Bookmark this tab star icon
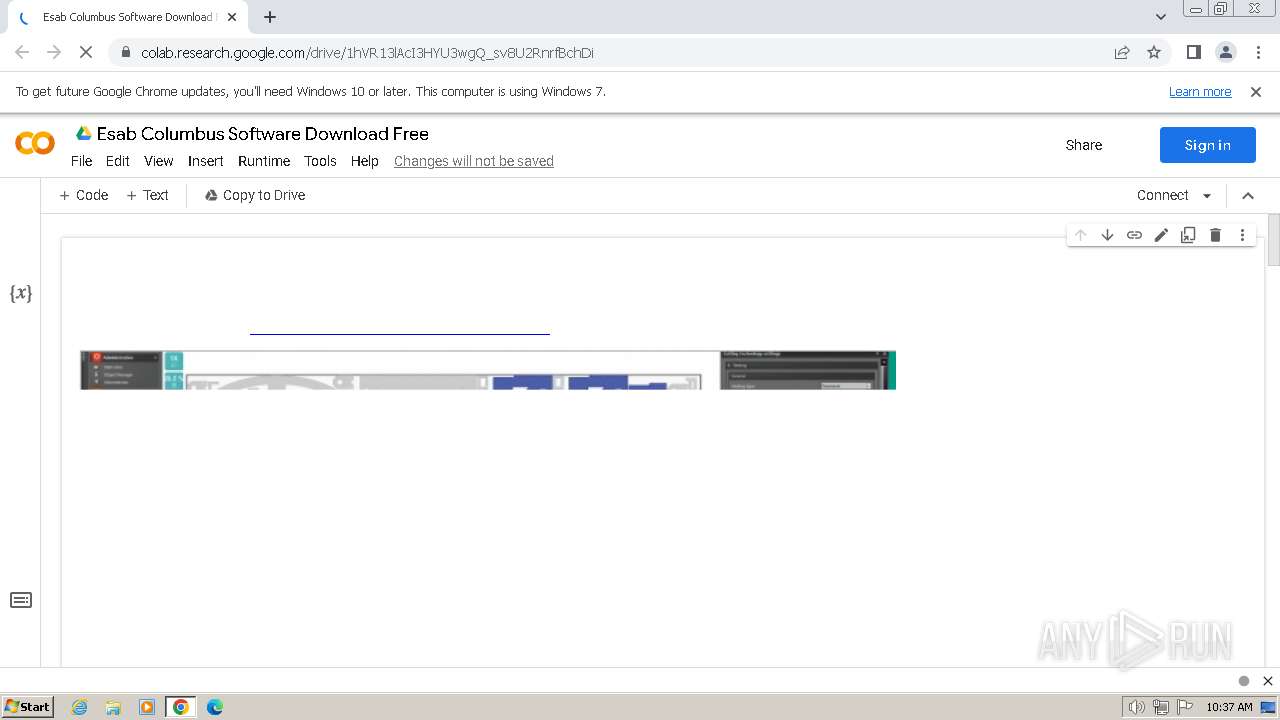Screen dimensions: 1280x720 1154,52
